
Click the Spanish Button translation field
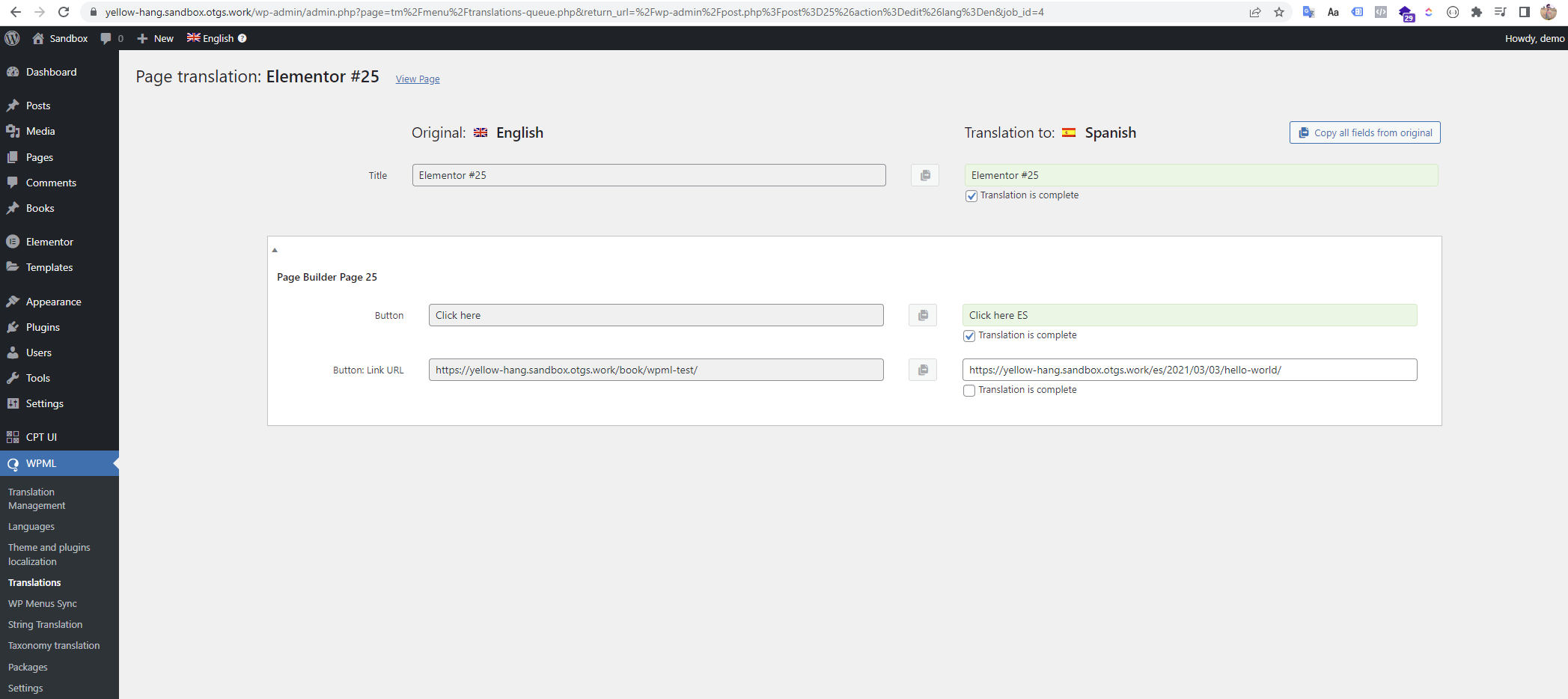click(1190, 315)
